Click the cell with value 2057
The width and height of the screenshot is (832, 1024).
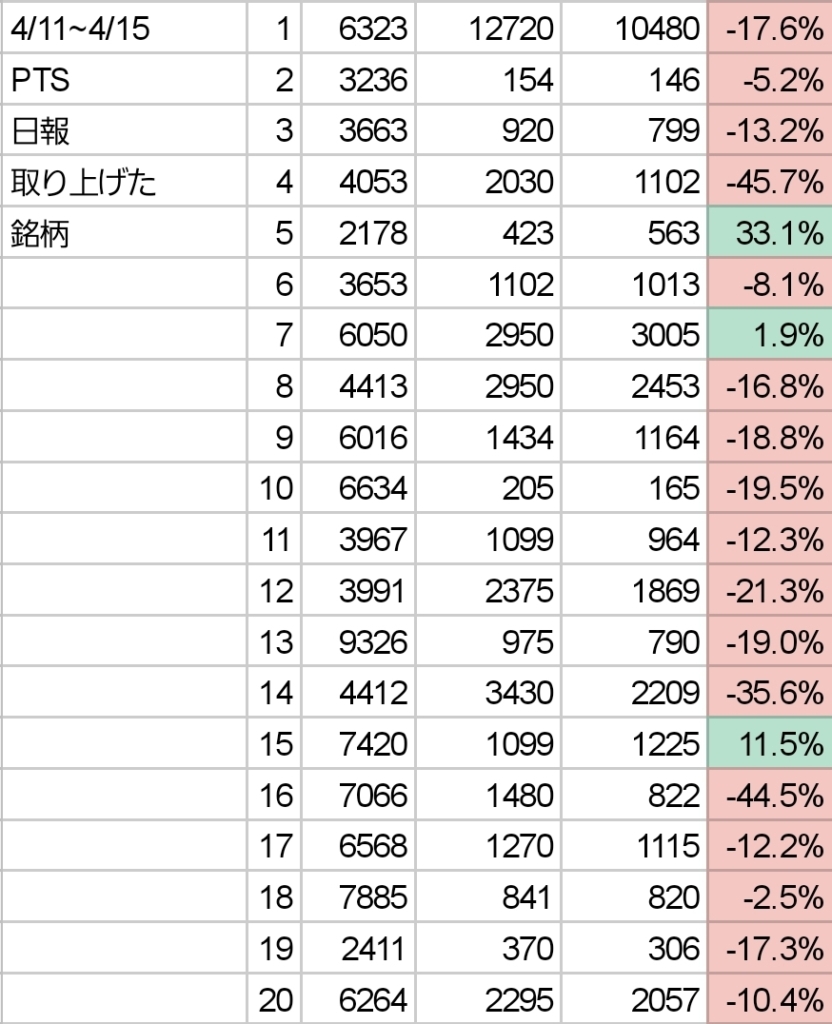click(x=633, y=999)
